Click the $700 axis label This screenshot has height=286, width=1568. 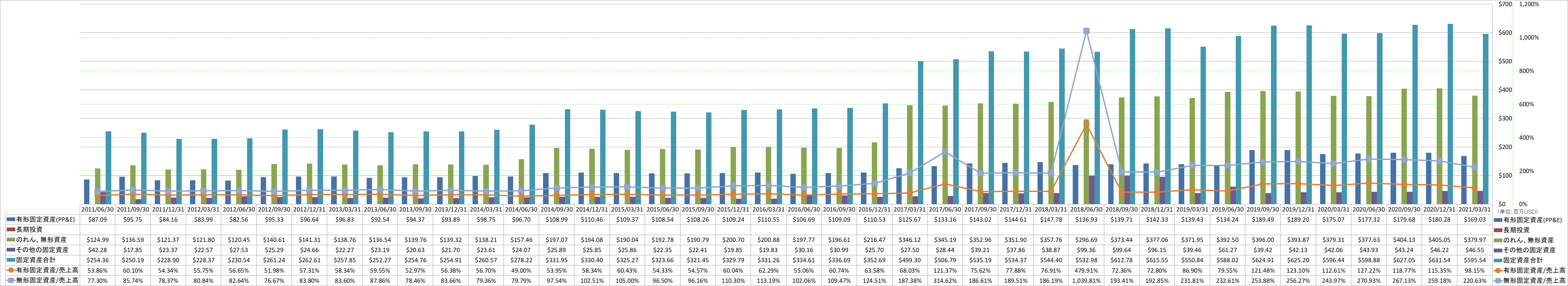[x=1505, y=4]
